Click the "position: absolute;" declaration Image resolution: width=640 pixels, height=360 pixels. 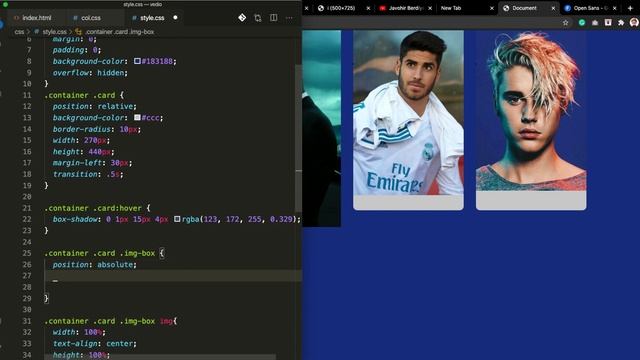[95, 264]
